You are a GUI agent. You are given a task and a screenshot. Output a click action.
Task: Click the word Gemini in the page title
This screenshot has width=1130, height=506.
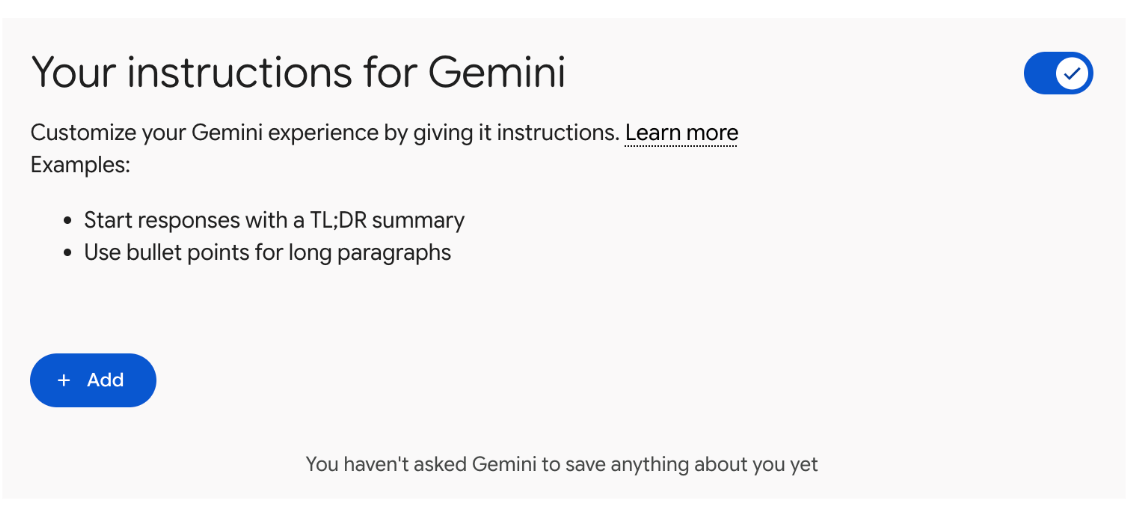(x=496, y=73)
